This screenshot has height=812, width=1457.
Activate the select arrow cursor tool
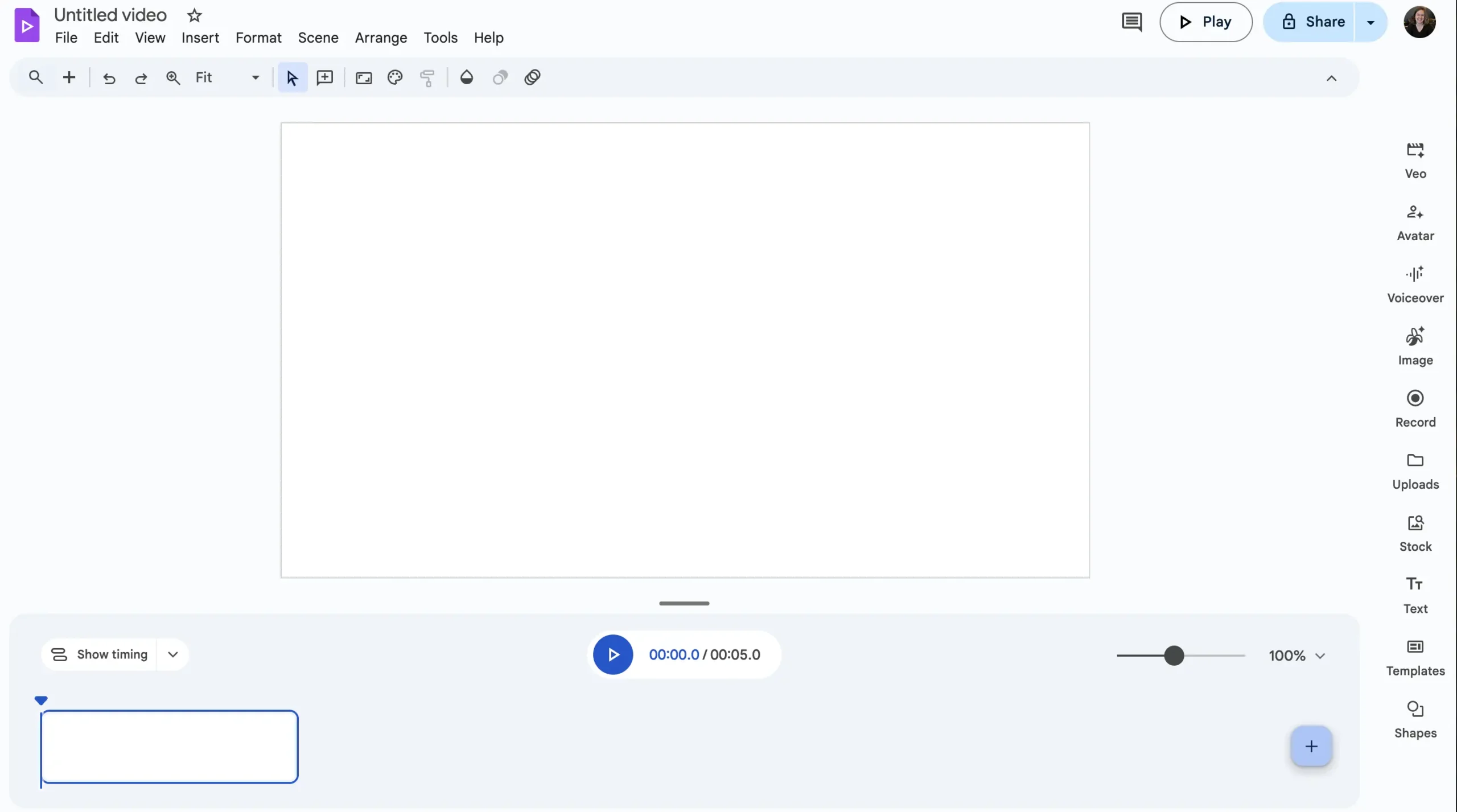(292, 78)
